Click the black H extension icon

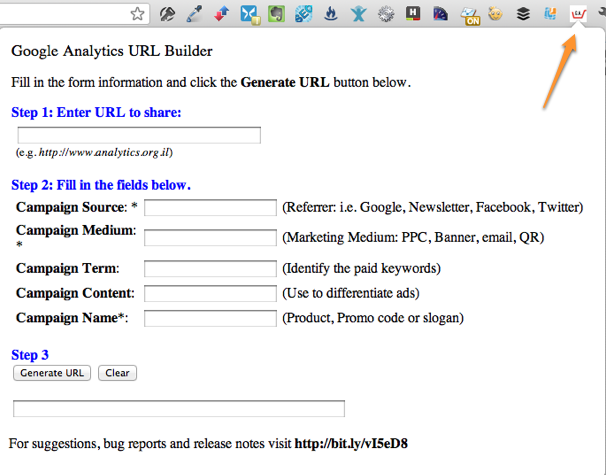pos(412,14)
